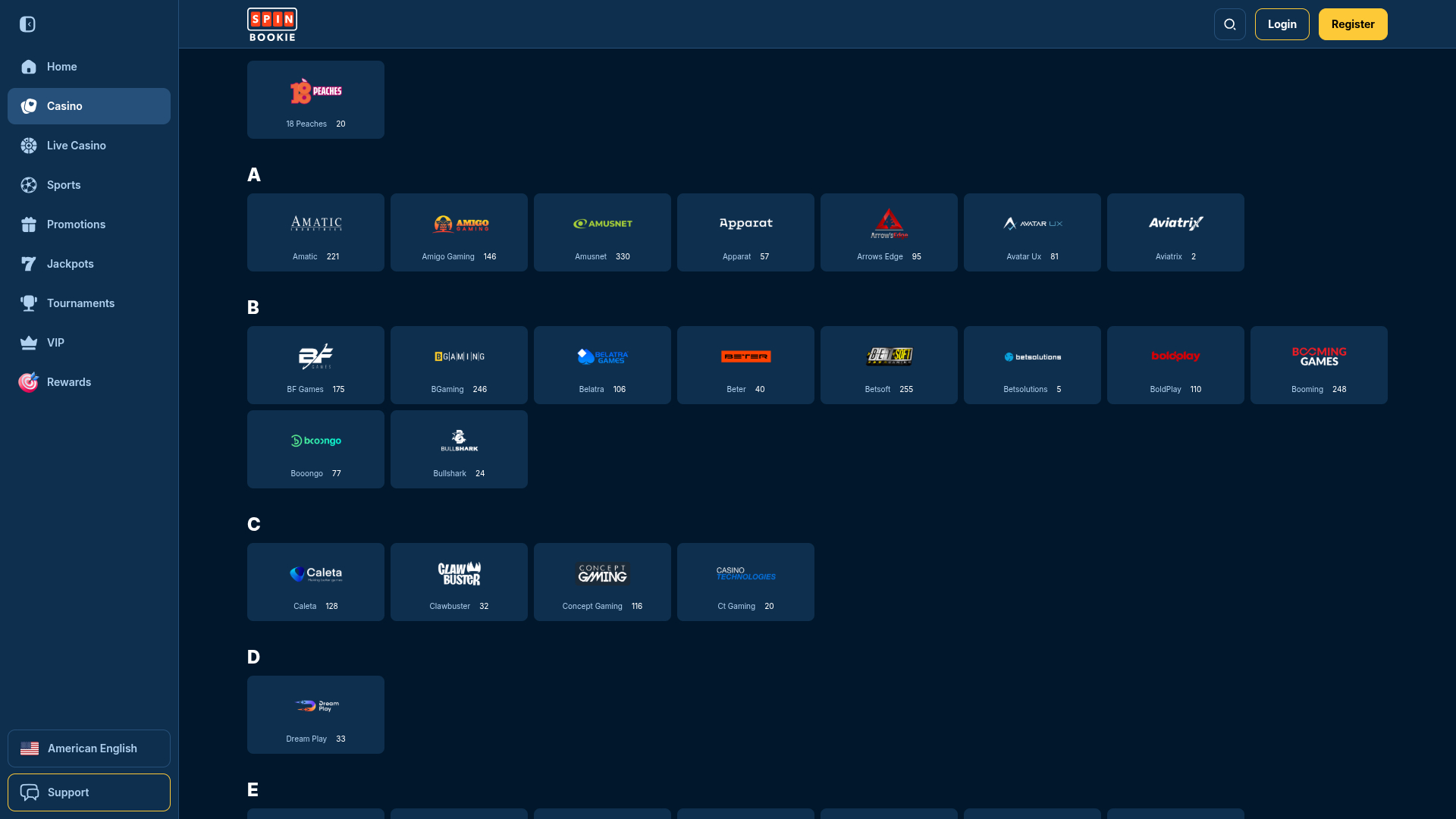Open the Support chat button
The width and height of the screenshot is (1456, 819).
tap(89, 792)
